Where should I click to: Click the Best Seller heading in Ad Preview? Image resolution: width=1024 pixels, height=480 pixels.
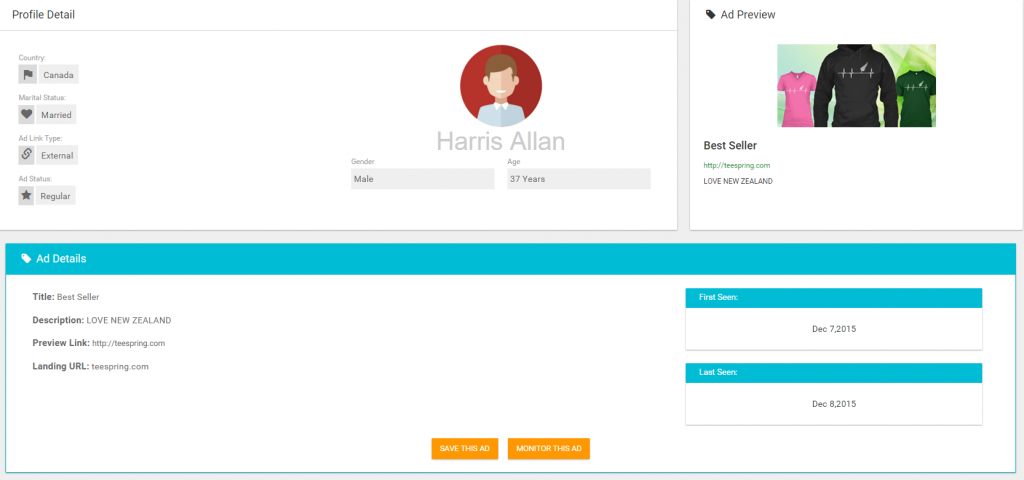pos(730,146)
